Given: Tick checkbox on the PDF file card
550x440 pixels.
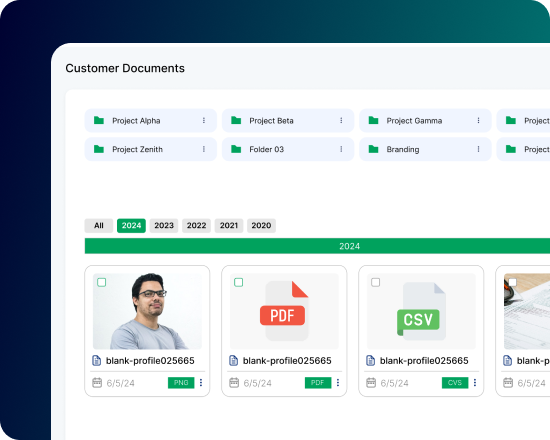Looking at the screenshot, I should [x=239, y=282].
